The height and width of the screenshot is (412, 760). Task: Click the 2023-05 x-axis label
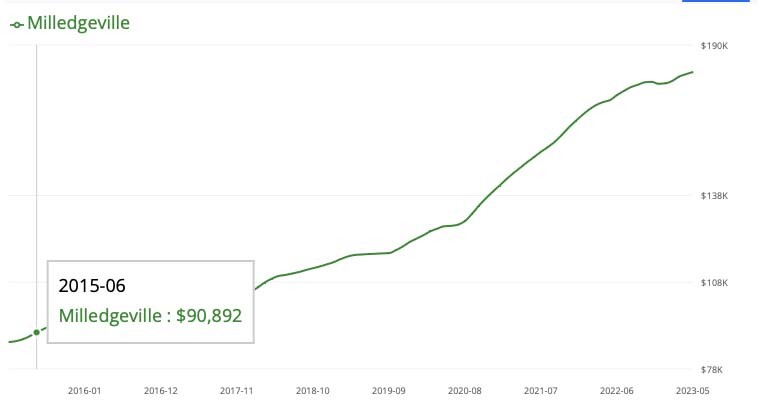tap(691, 391)
